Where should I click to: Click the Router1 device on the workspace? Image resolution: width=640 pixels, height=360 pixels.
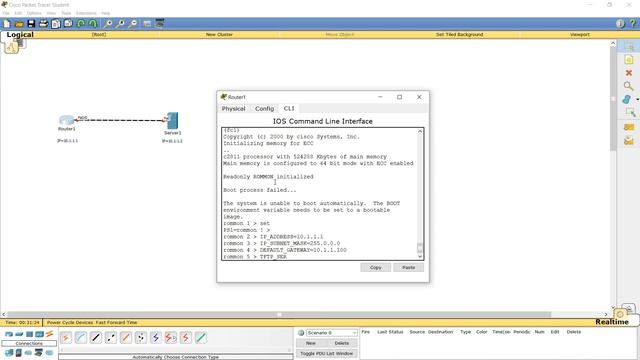[x=67, y=120]
